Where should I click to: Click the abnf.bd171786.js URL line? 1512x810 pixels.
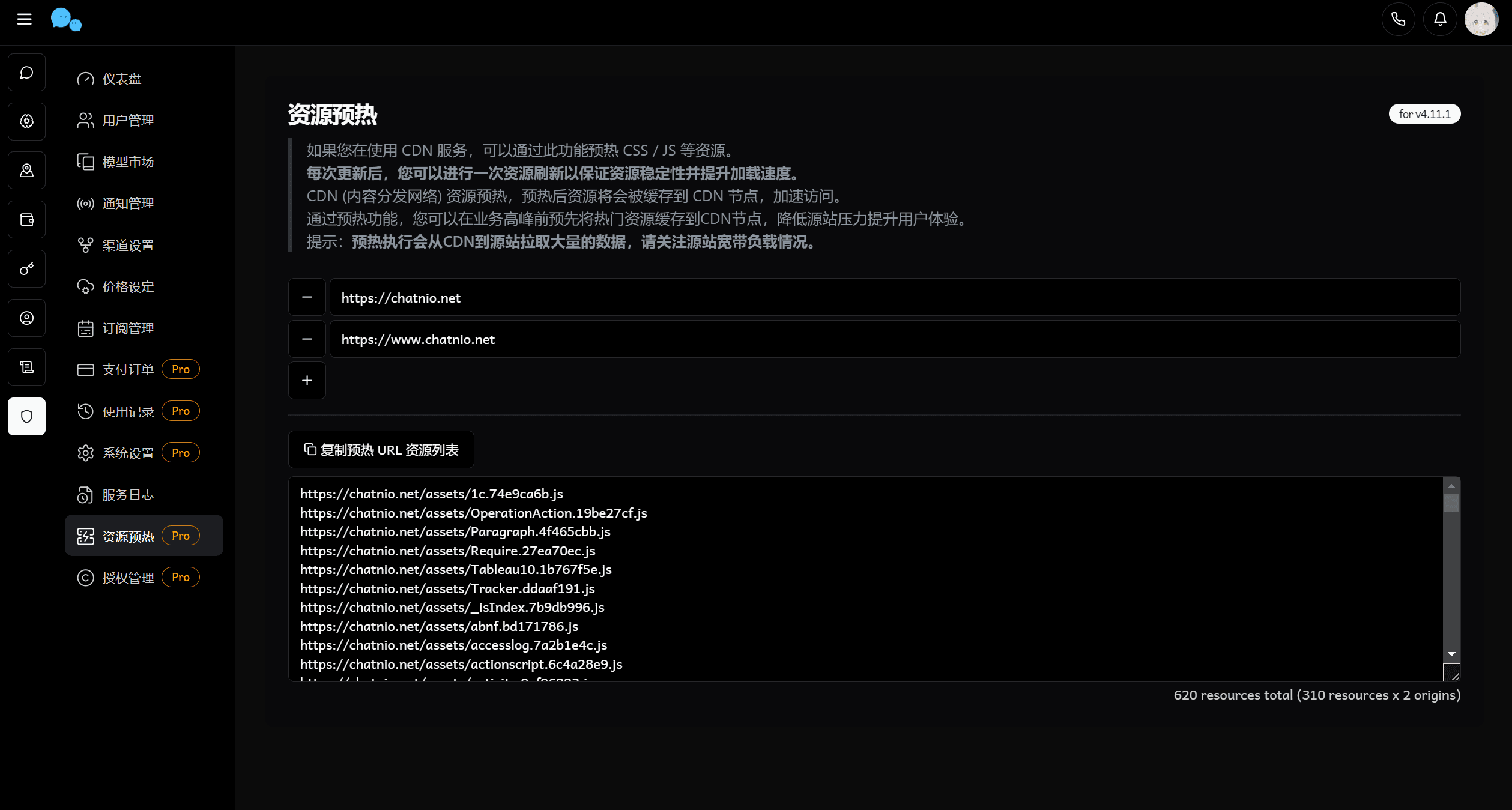[x=440, y=626]
